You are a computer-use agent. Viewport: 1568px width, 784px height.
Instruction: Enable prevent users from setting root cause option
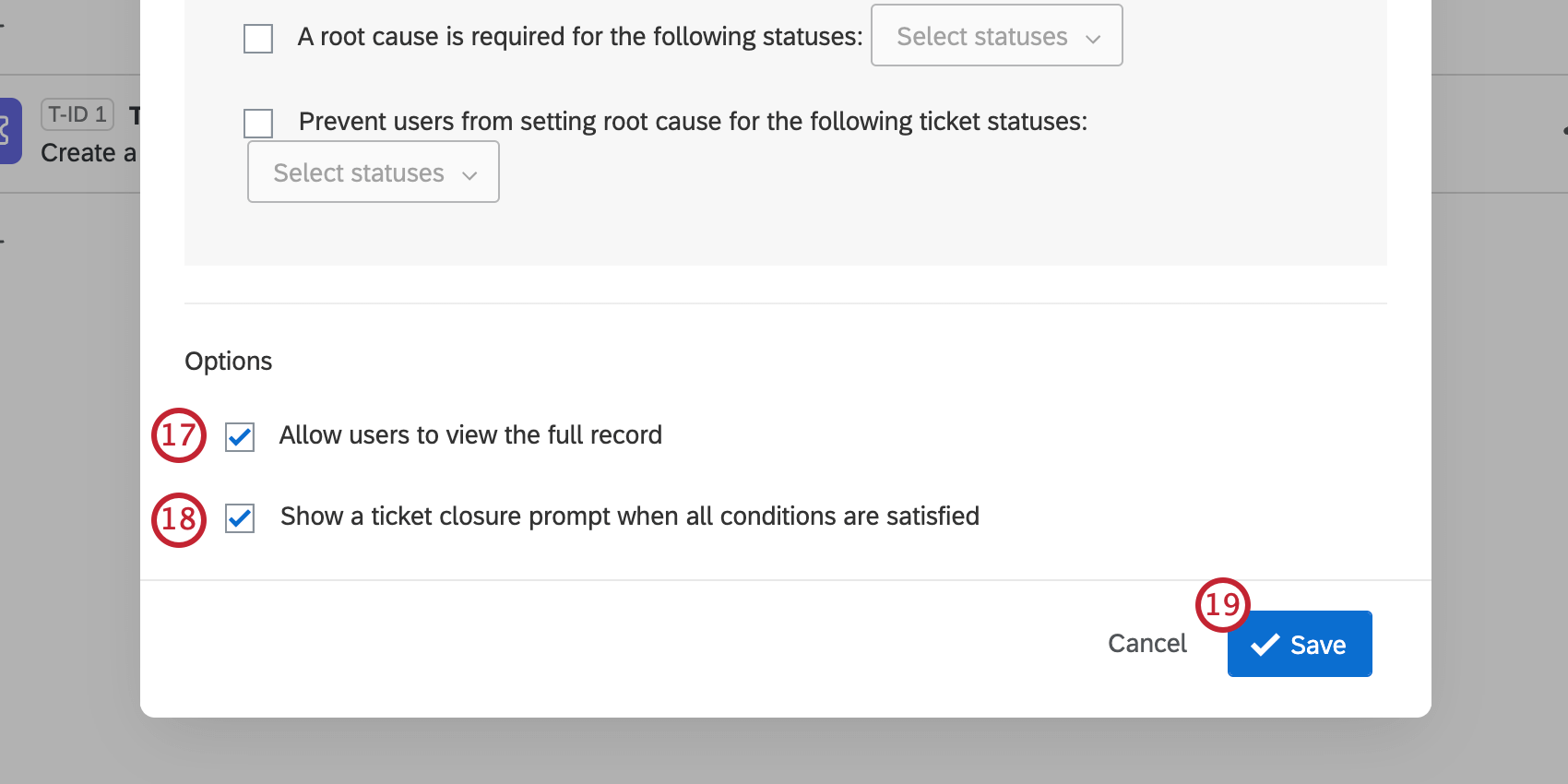[x=257, y=123]
